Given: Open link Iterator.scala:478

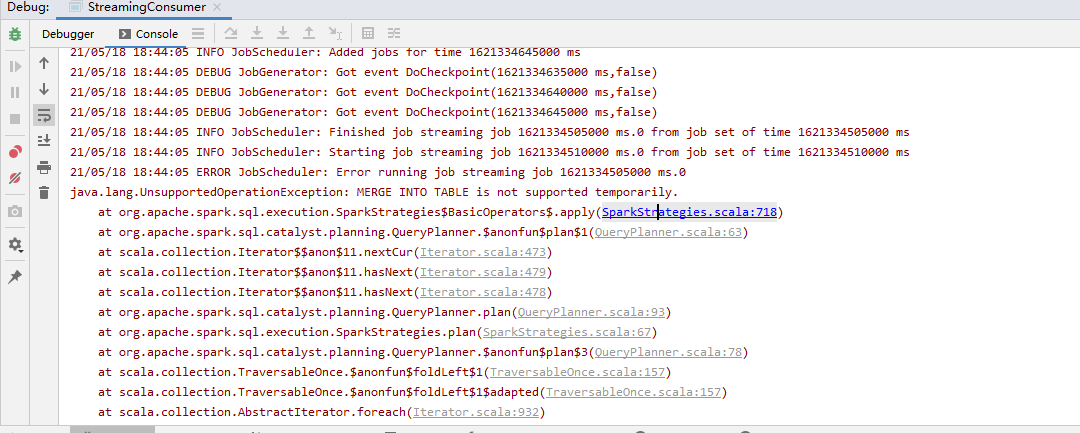Looking at the screenshot, I should [x=483, y=292].
